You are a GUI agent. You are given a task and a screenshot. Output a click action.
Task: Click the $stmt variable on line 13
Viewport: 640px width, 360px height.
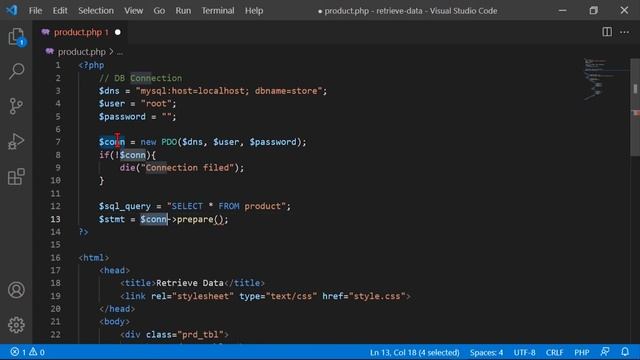pos(112,219)
